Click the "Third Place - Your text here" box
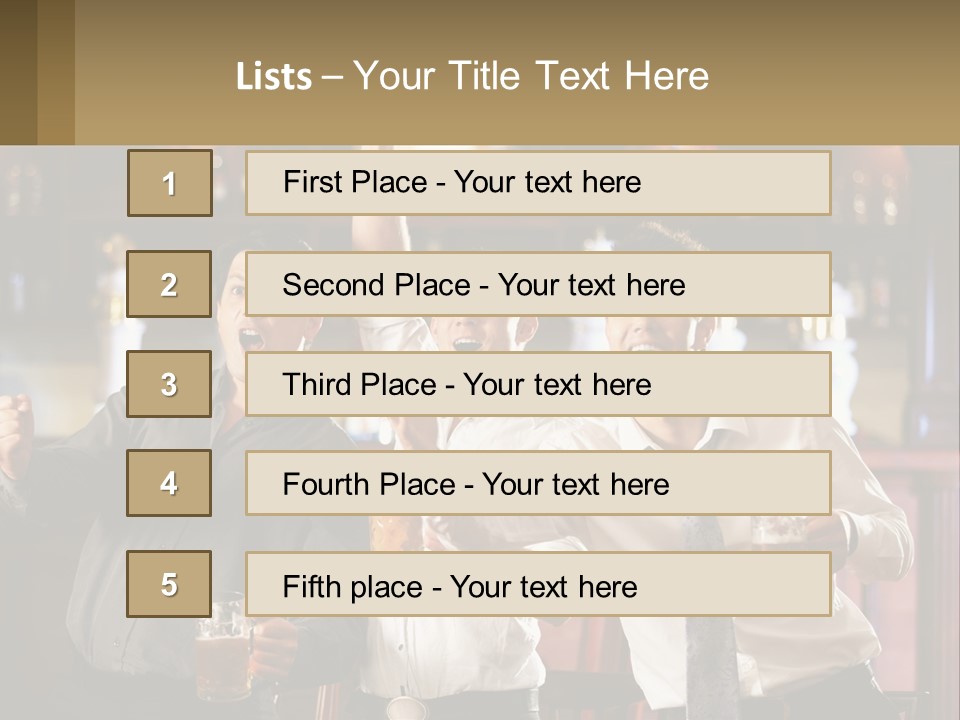 pos(538,384)
